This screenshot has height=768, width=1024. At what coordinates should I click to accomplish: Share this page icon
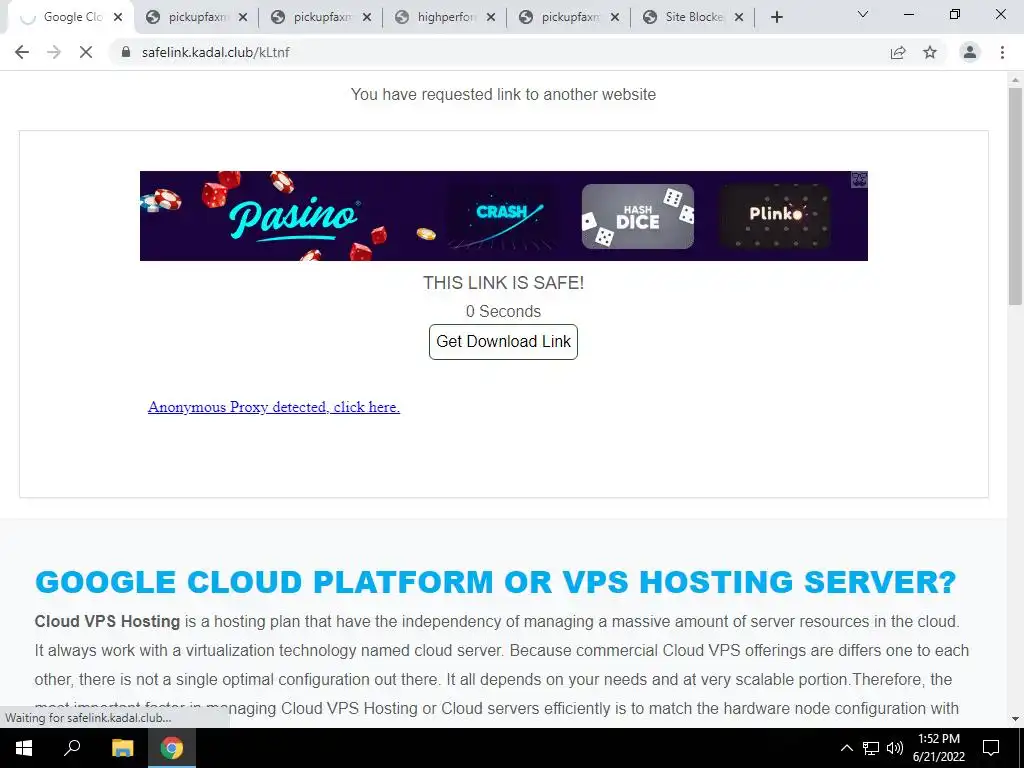click(x=898, y=52)
